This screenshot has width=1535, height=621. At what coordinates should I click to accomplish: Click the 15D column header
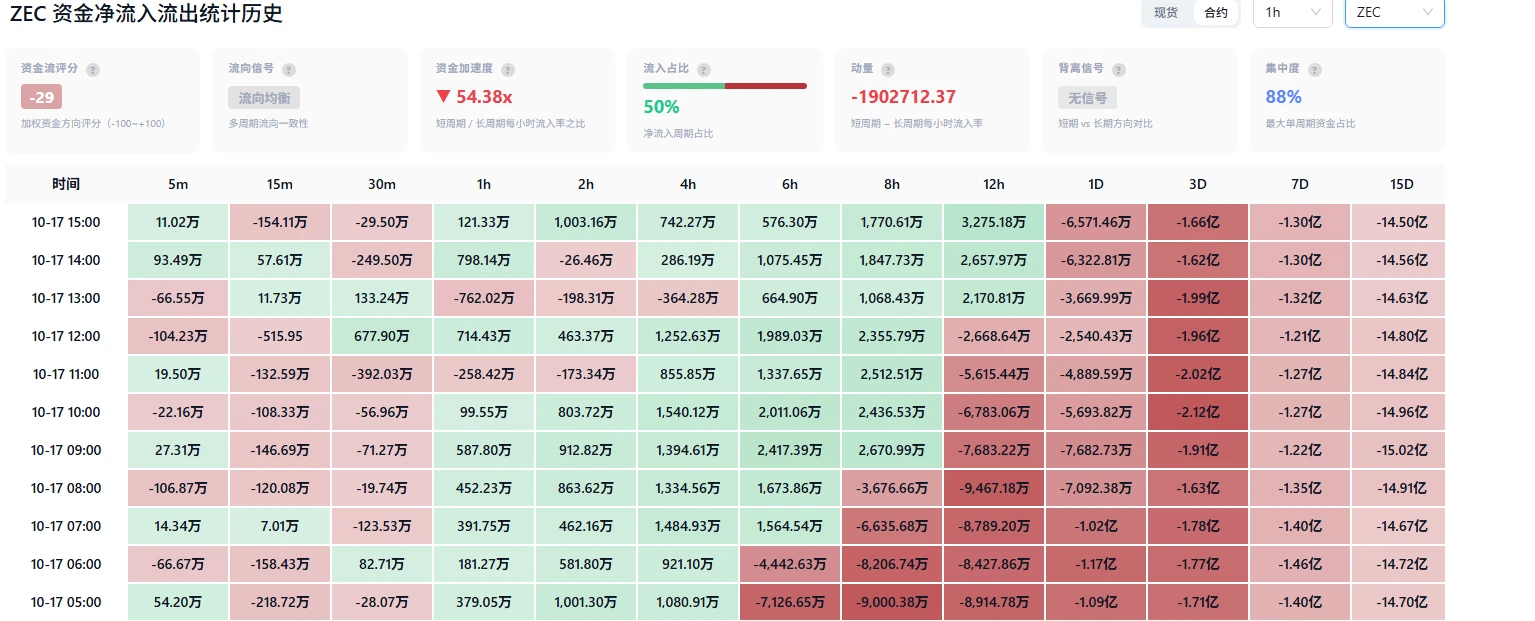pyautogui.click(x=1402, y=184)
